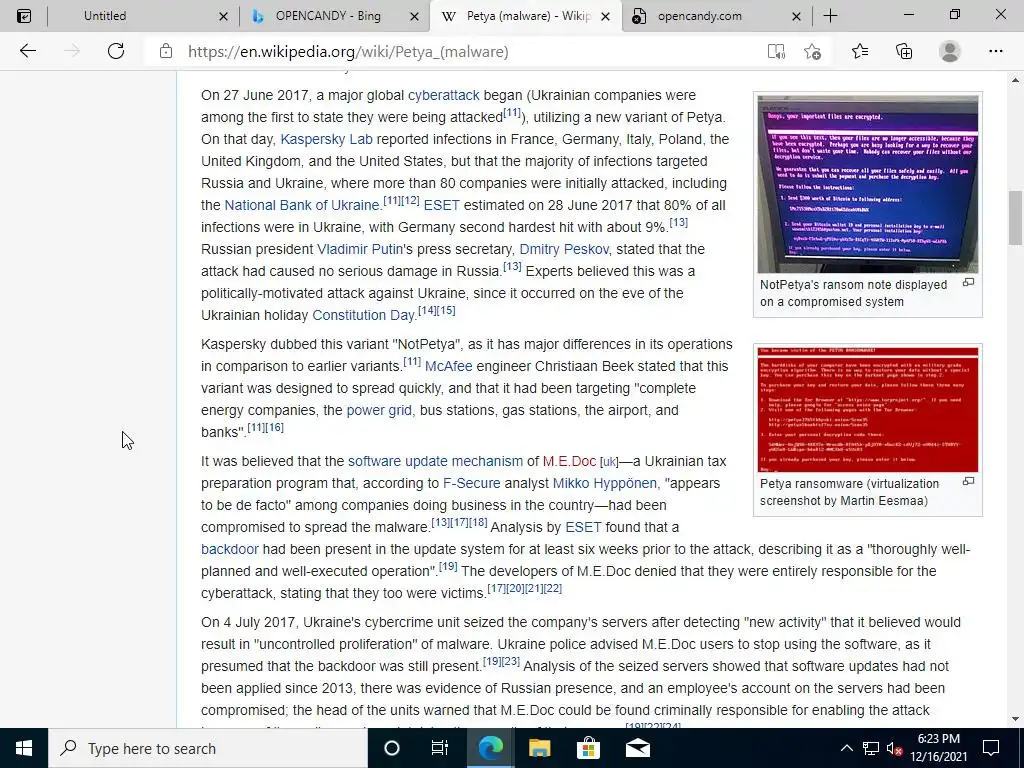This screenshot has height=768, width=1024.
Task: Open a new tab with plus button
Action: [830, 16]
